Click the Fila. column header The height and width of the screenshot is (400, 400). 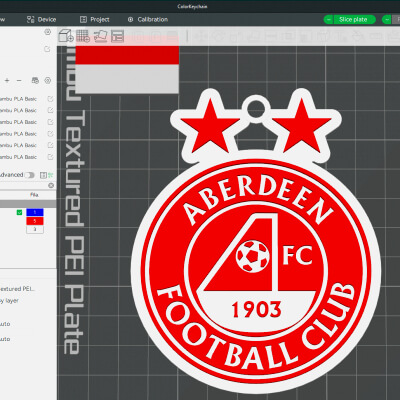click(34, 195)
